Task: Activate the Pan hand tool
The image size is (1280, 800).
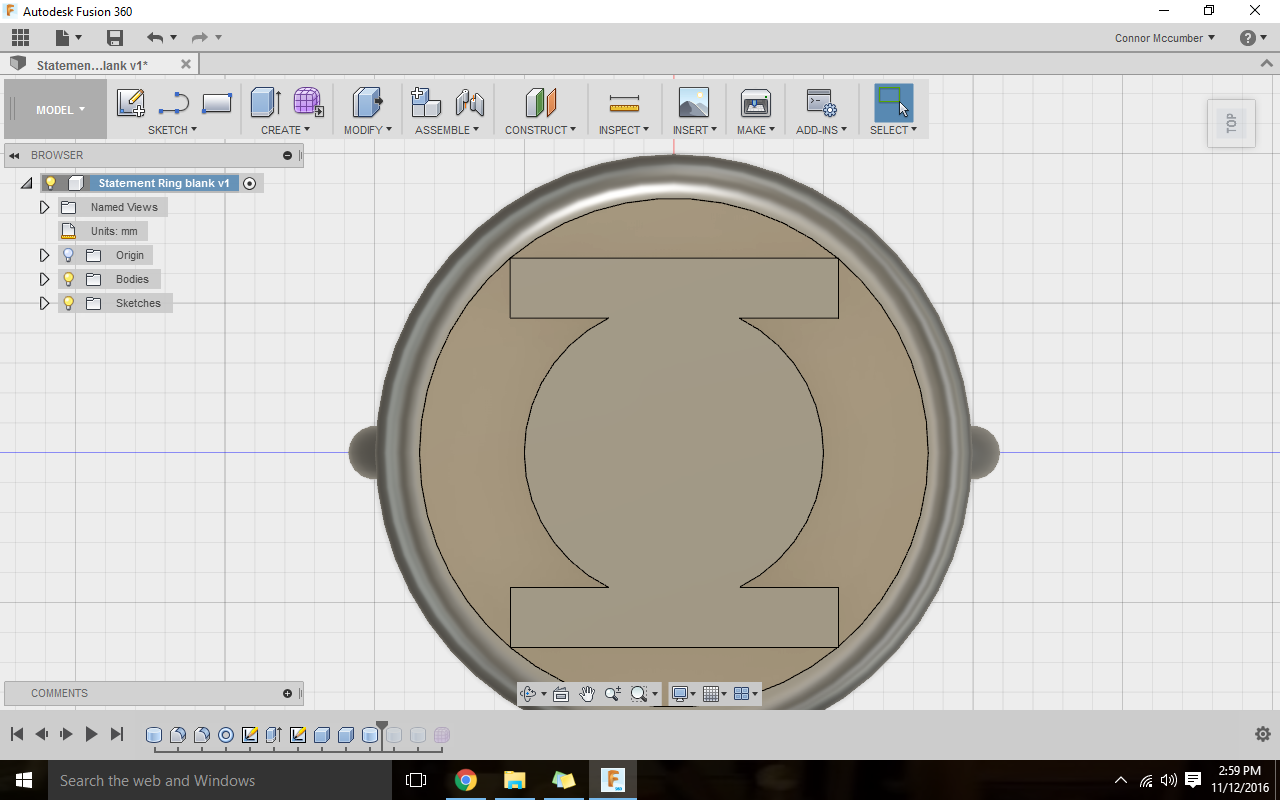Action: pos(587,694)
